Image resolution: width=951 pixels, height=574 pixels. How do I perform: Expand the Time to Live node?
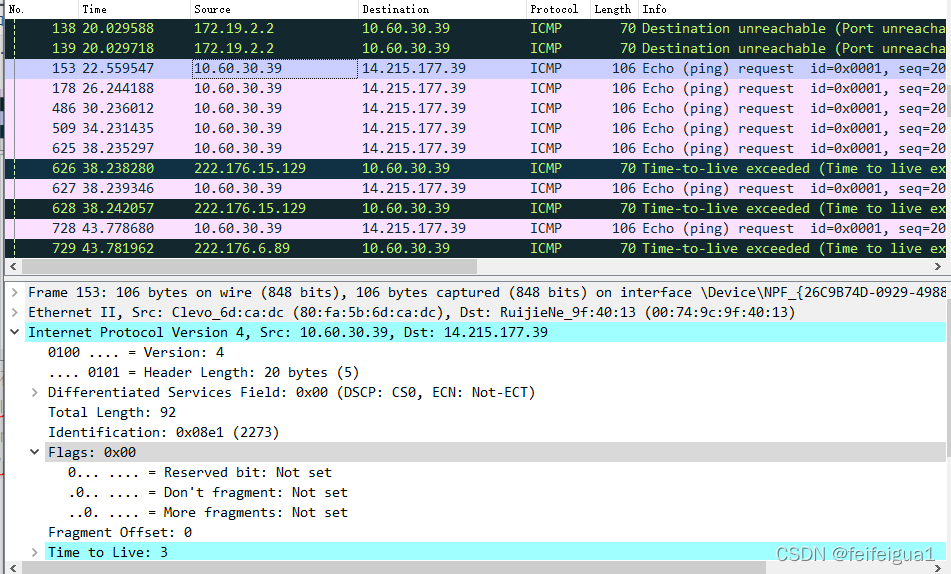tap(35, 553)
